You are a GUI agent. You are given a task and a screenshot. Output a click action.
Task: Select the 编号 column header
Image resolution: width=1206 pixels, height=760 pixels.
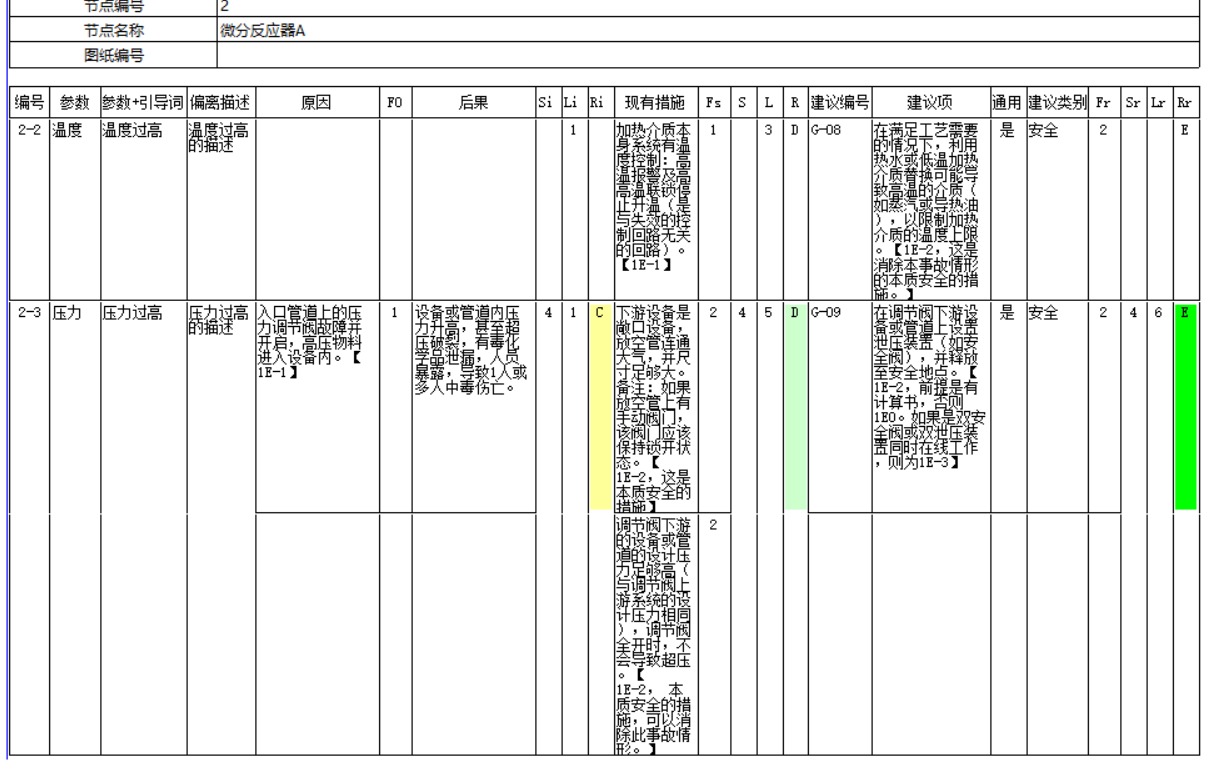click(x=29, y=104)
